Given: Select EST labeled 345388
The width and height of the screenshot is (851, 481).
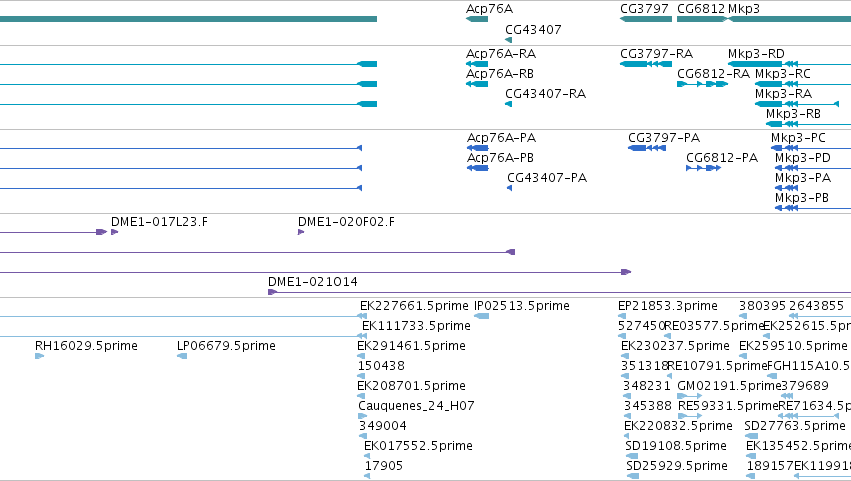Looking at the screenshot, I should pos(647,407).
